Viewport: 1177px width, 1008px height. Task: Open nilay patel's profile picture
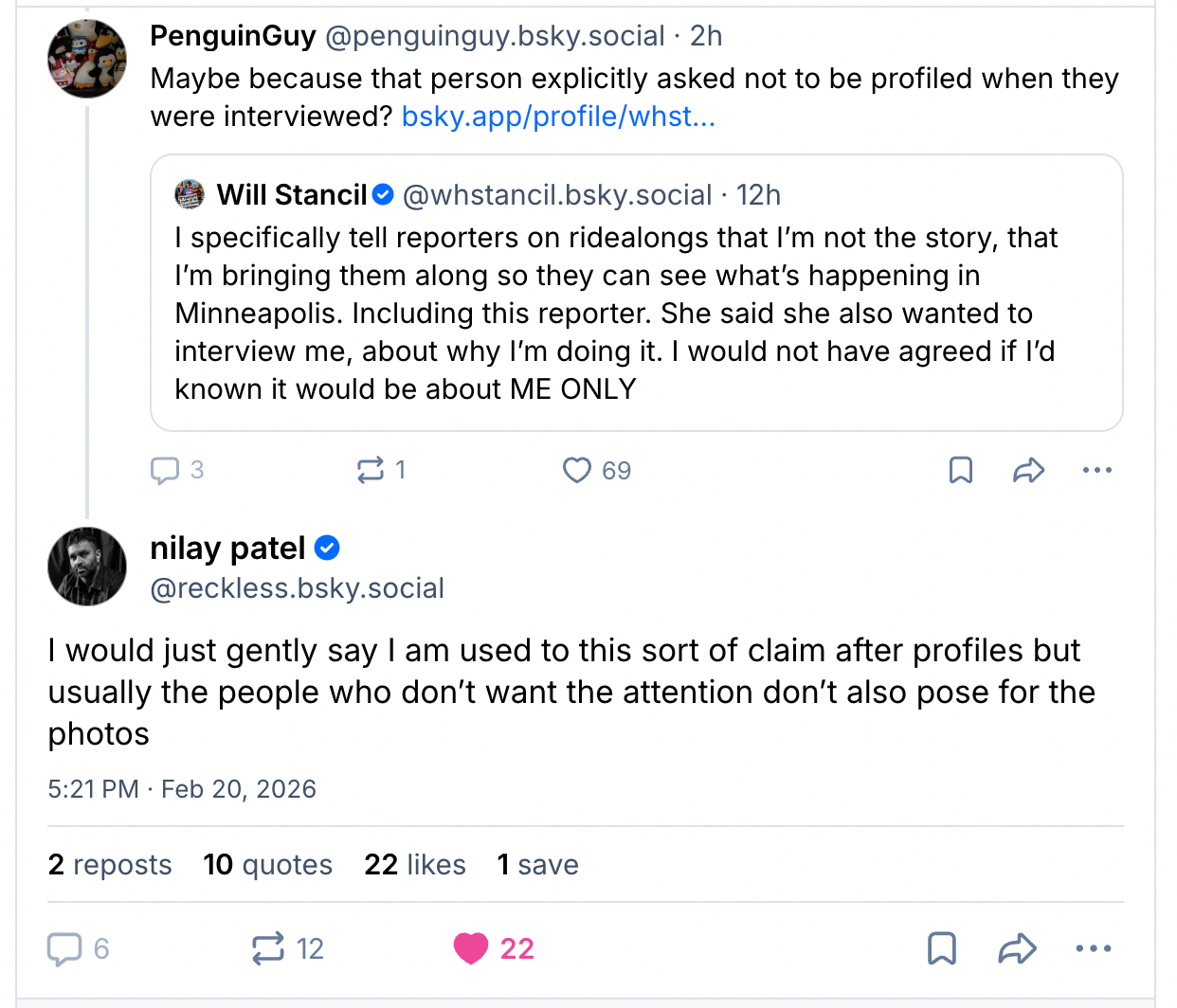coord(87,567)
